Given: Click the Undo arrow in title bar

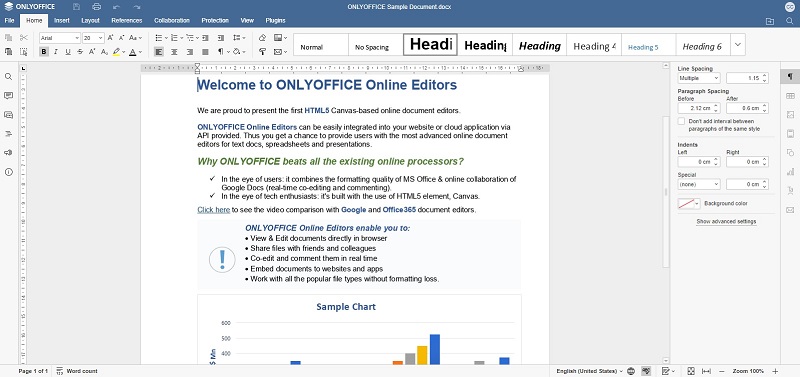Looking at the screenshot, I should 116,7.
